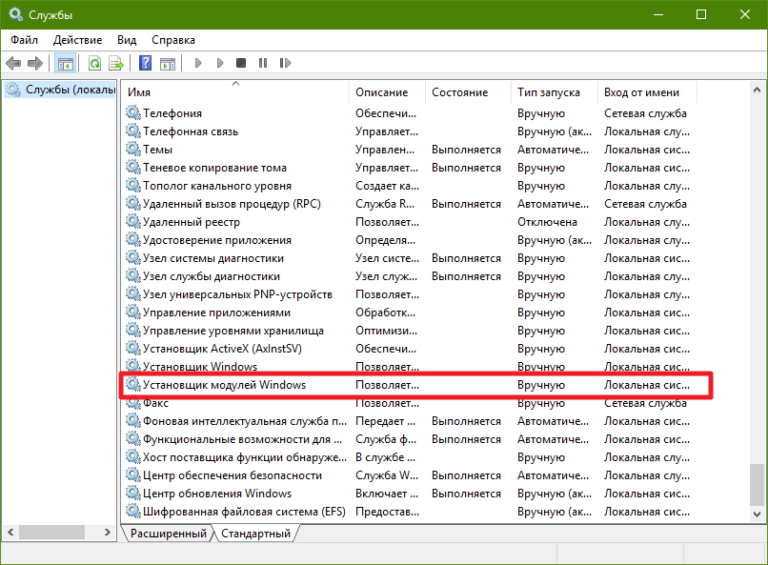Switch to the Стандартный tab
The height and width of the screenshot is (565, 768).
coord(256,534)
